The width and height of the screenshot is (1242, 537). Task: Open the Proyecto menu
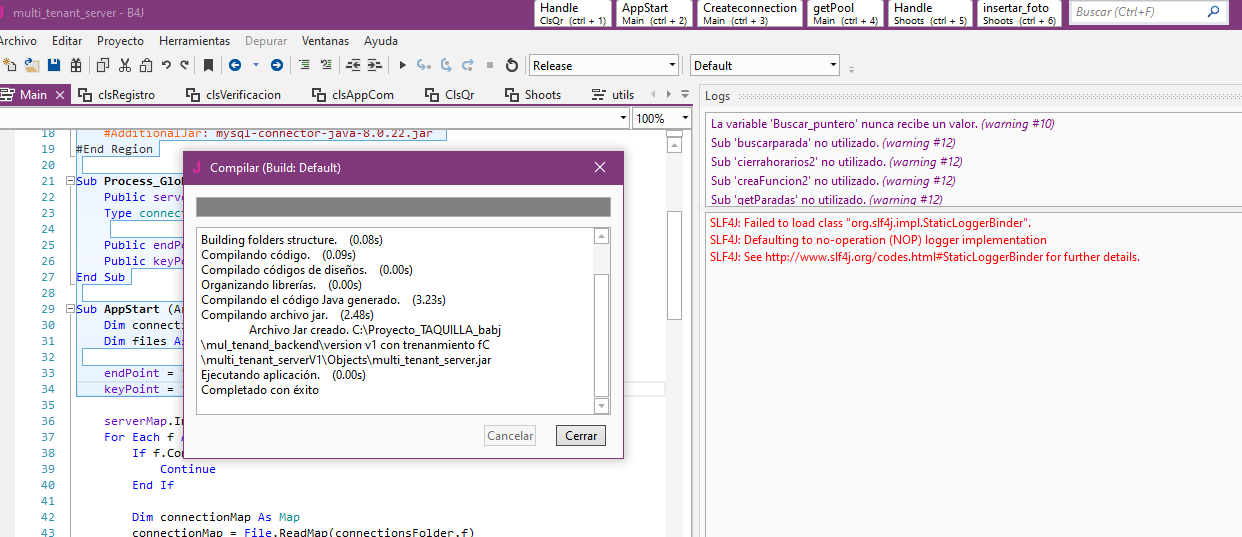click(x=120, y=41)
